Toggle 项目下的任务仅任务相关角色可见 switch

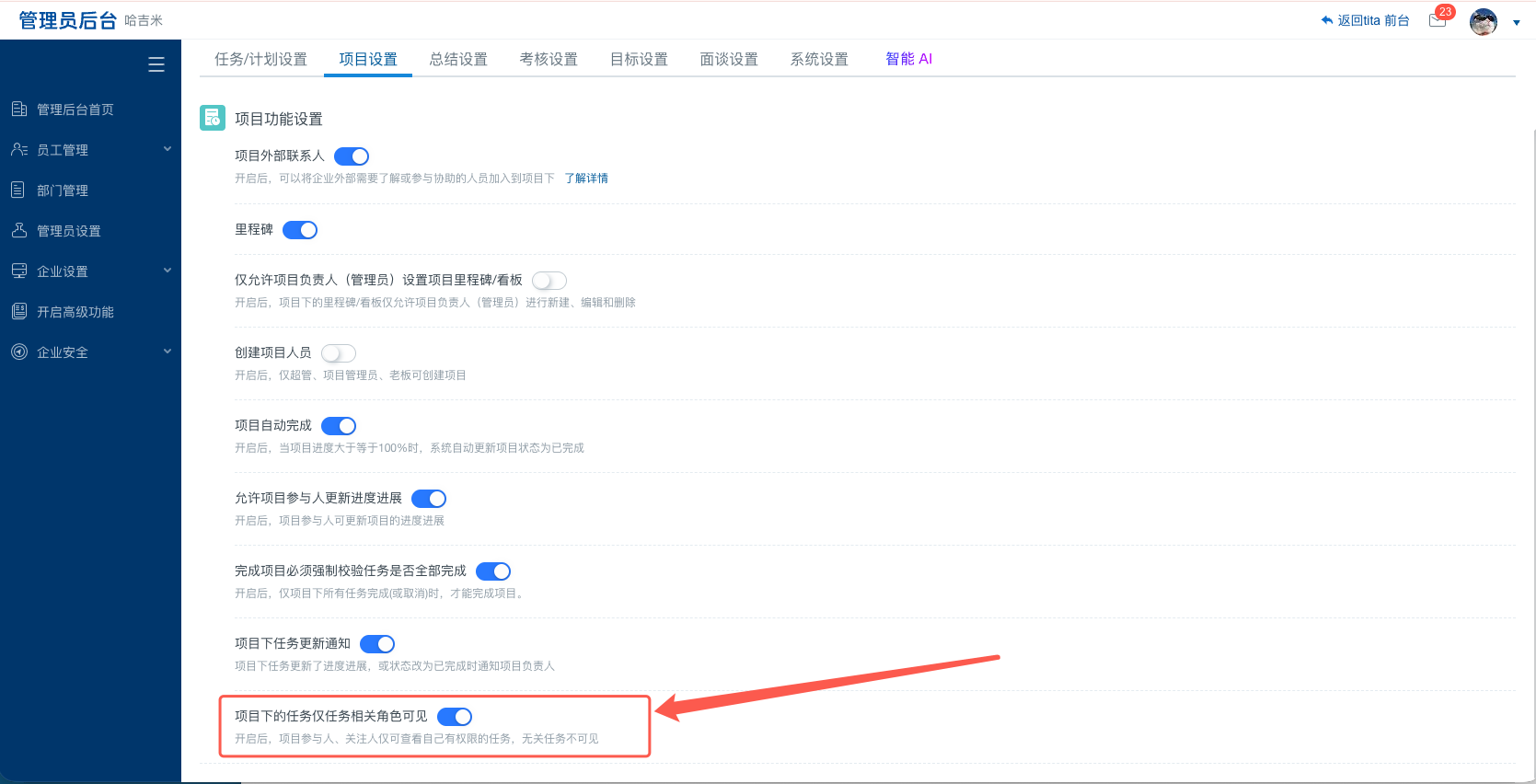[x=455, y=717]
